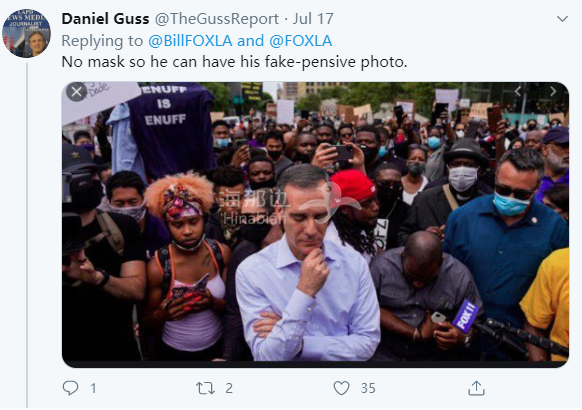
Task: Click the tweet text about fake-pensive photo
Action: pyautogui.click(x=234, y=62)
